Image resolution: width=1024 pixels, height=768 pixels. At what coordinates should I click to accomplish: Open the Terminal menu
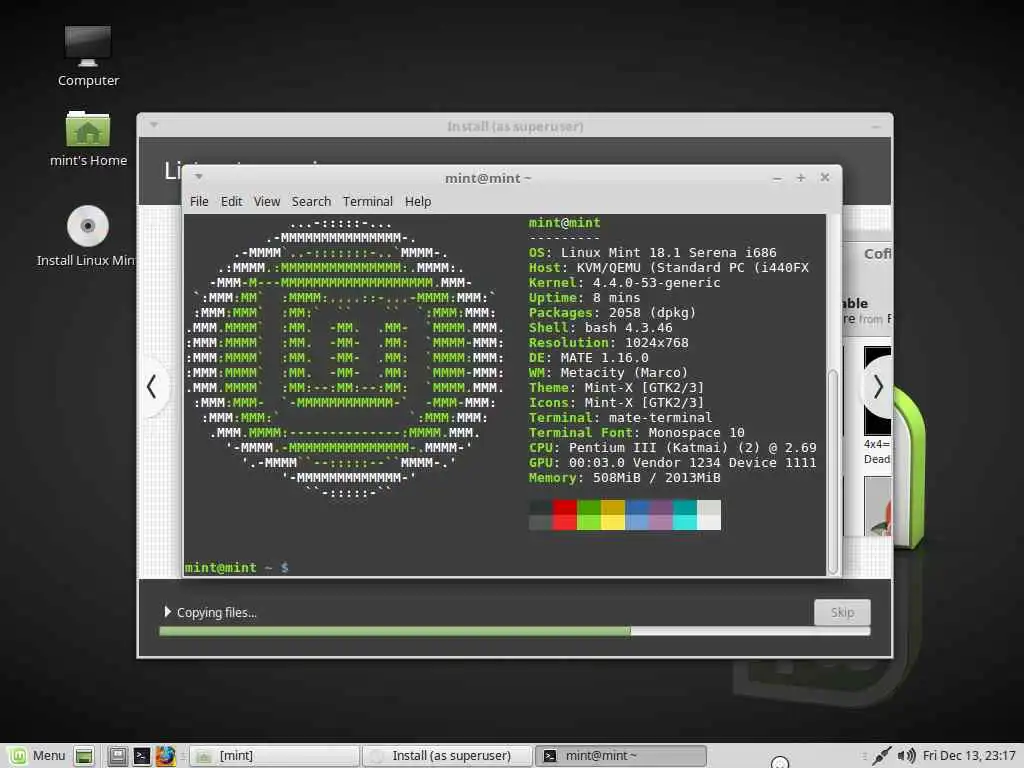point(368,202)
